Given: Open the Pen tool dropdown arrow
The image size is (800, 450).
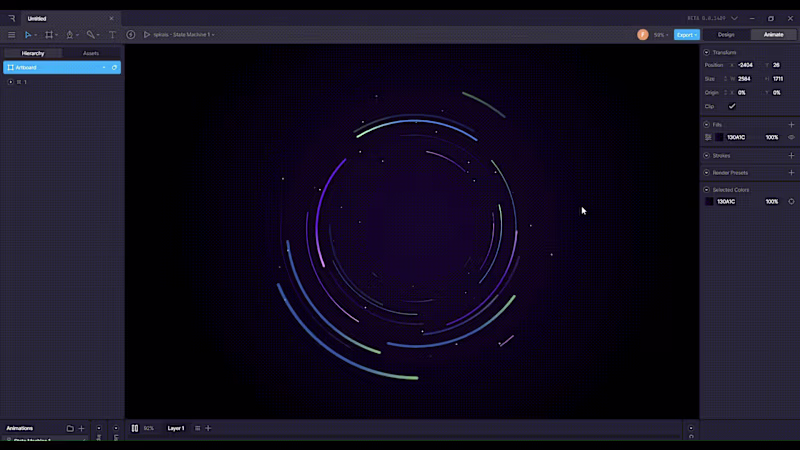Looking at the screenshot, I should pyautogui.click(x=78, y=35).
